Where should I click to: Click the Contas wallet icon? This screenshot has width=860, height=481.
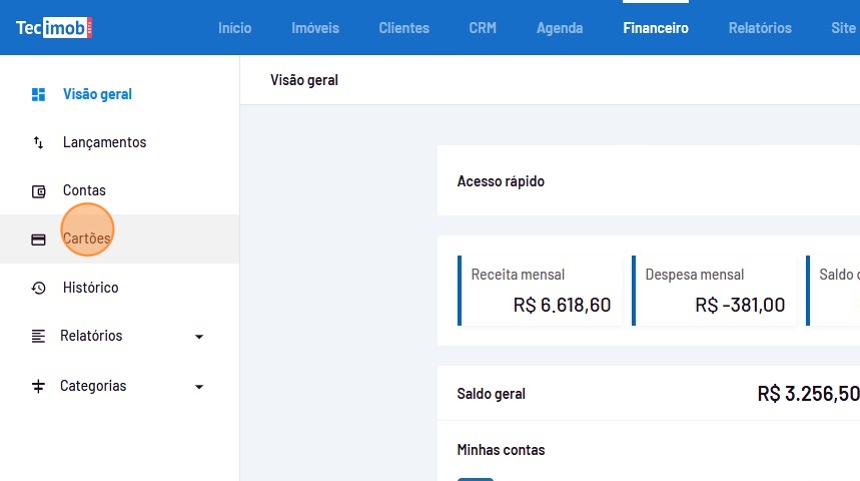click(x=39, y=191)
